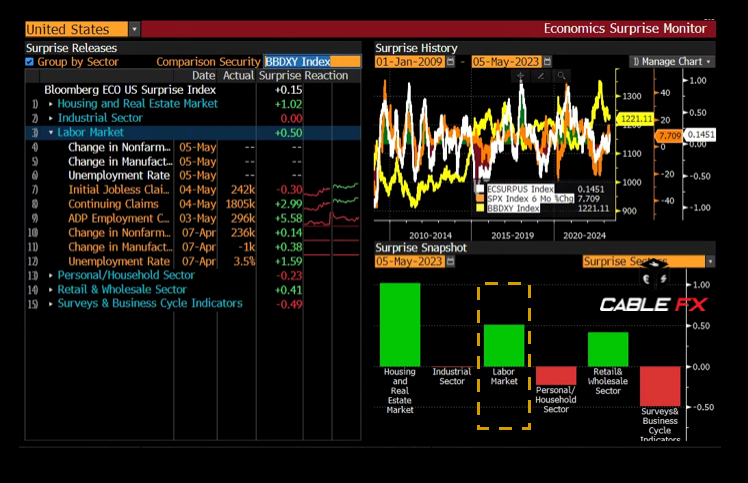Image resolution: width=748 pixels, height=483 pixels.
Task: Expand Surveys & Business Cycle Indicators row
Action: pyautogui.click(x=51, y=304)
